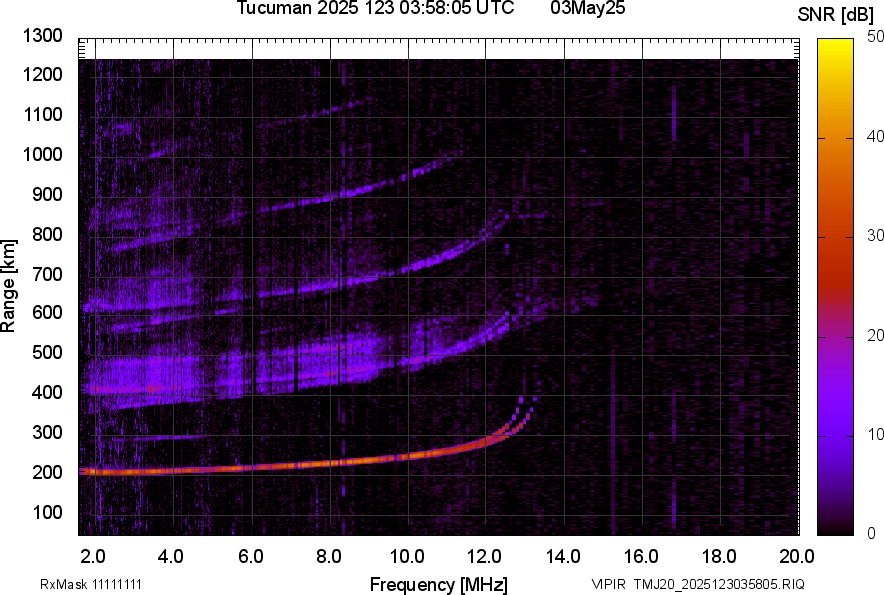Click colorbar value '50'
884x595 pixels.
coord(875,37)
